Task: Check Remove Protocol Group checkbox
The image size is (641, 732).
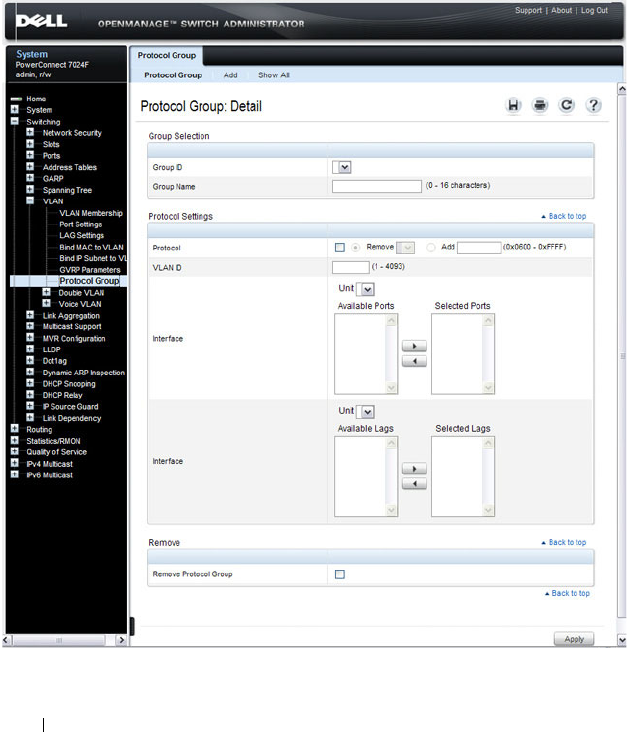Action: [340, 574]
